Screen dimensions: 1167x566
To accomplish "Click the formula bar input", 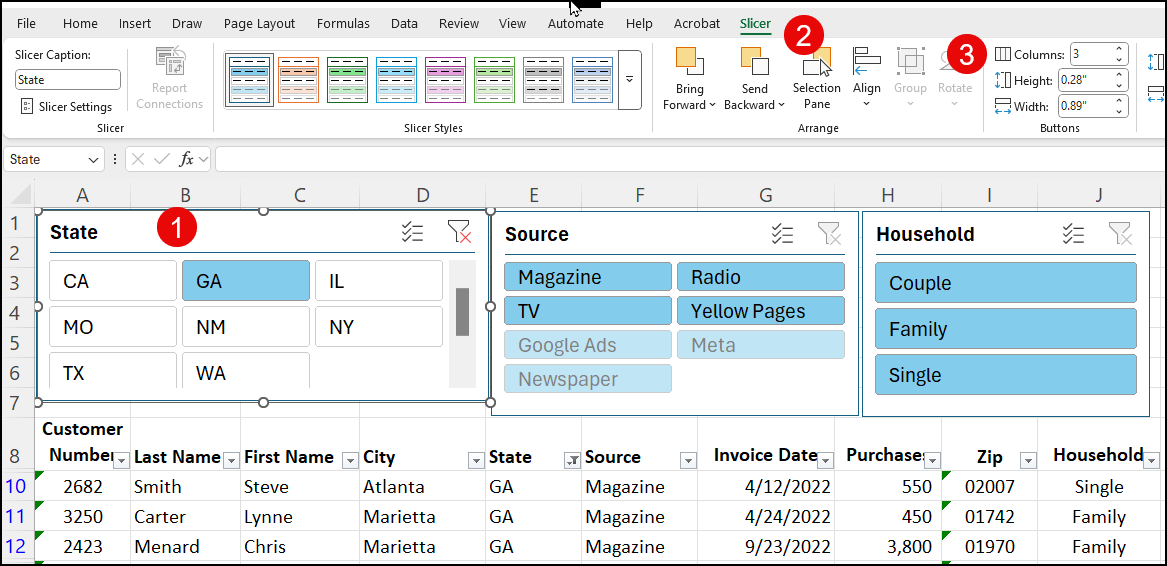I will (x=691, y=159).
